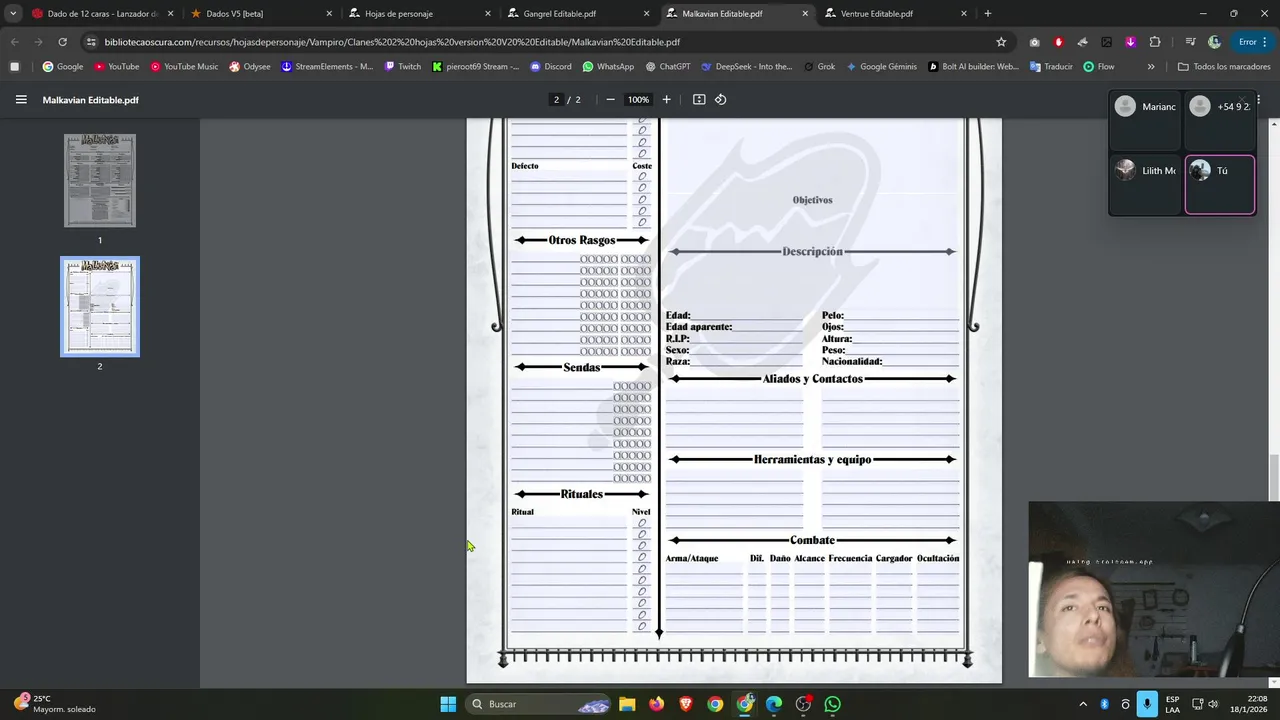The width and height of the screenshot is (1280, 720).
Task: Click the Nacionalidad field
Action: click(x=920, y=361)
